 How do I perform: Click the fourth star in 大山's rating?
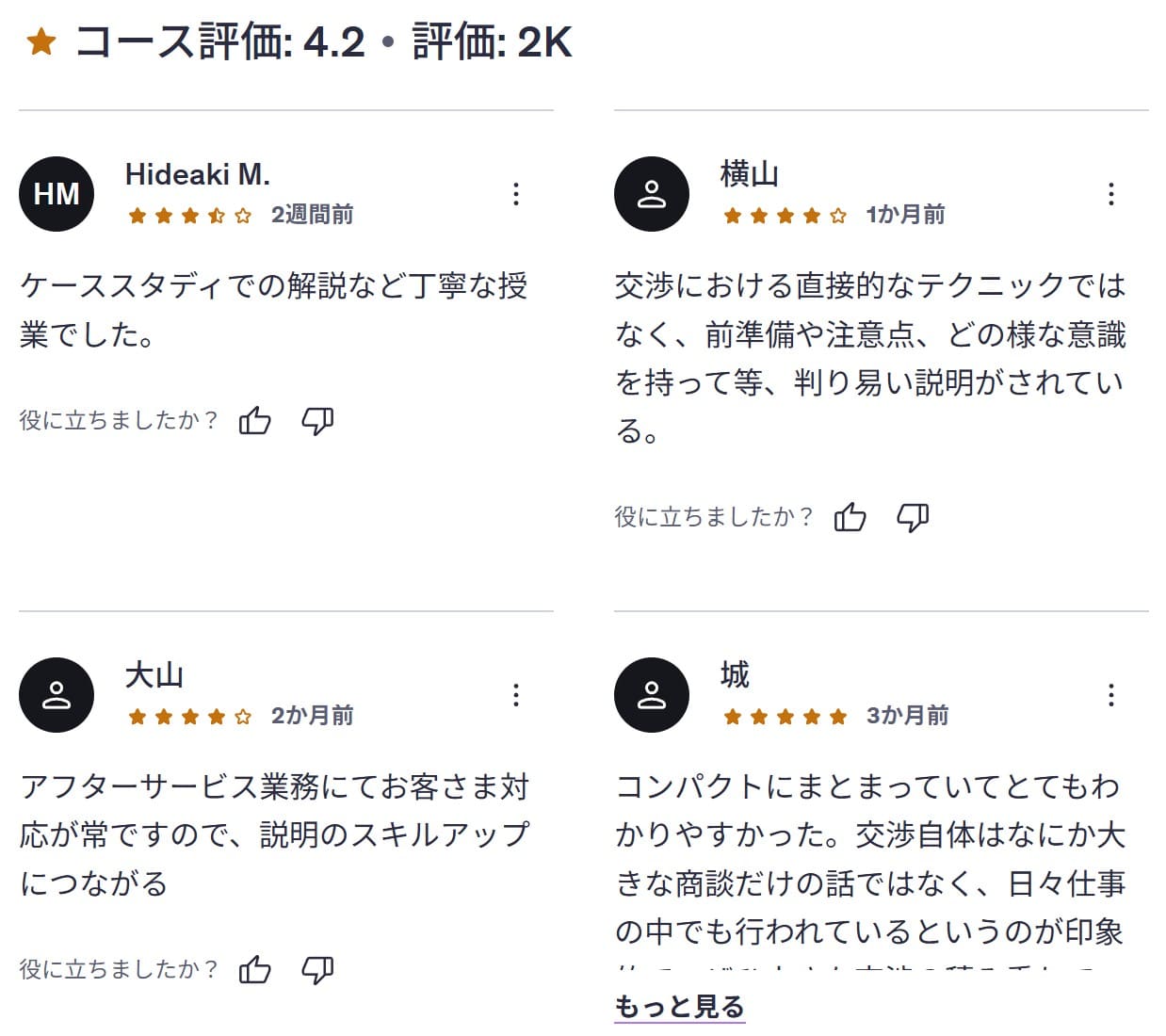point(218,716)
